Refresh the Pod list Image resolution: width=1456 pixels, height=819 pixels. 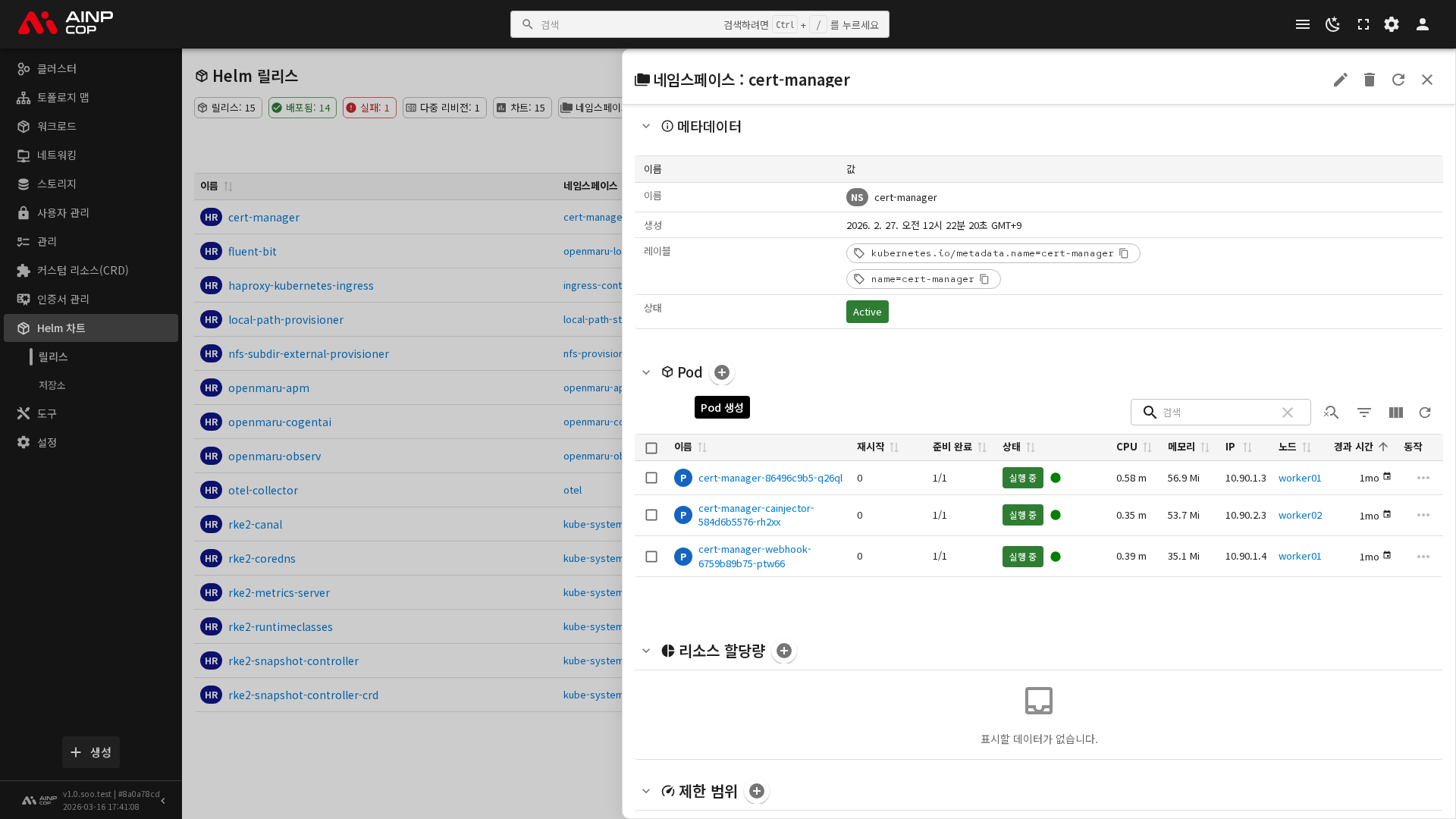1425,413
